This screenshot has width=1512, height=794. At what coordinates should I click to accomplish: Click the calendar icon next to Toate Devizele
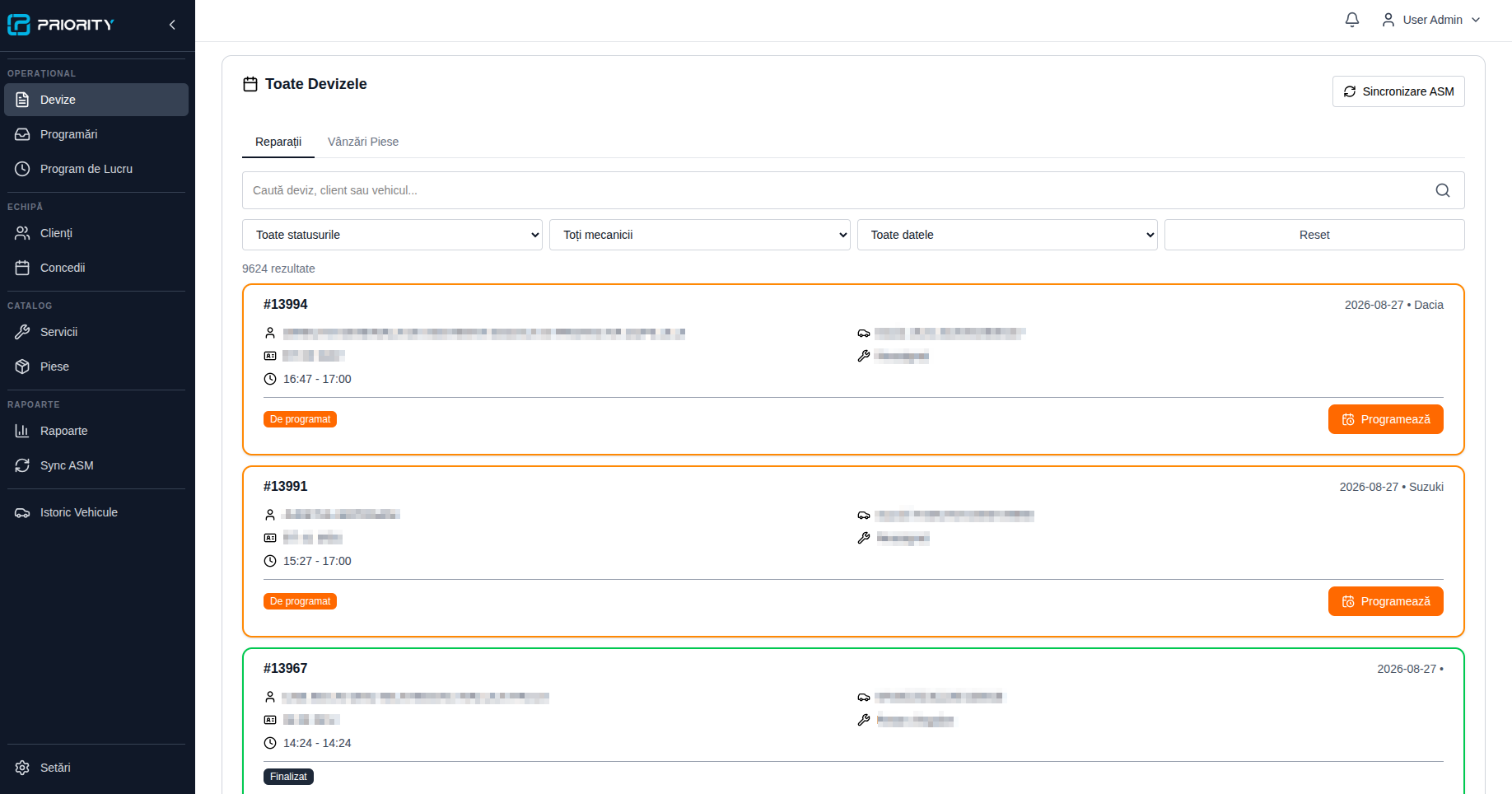(250, 84)
